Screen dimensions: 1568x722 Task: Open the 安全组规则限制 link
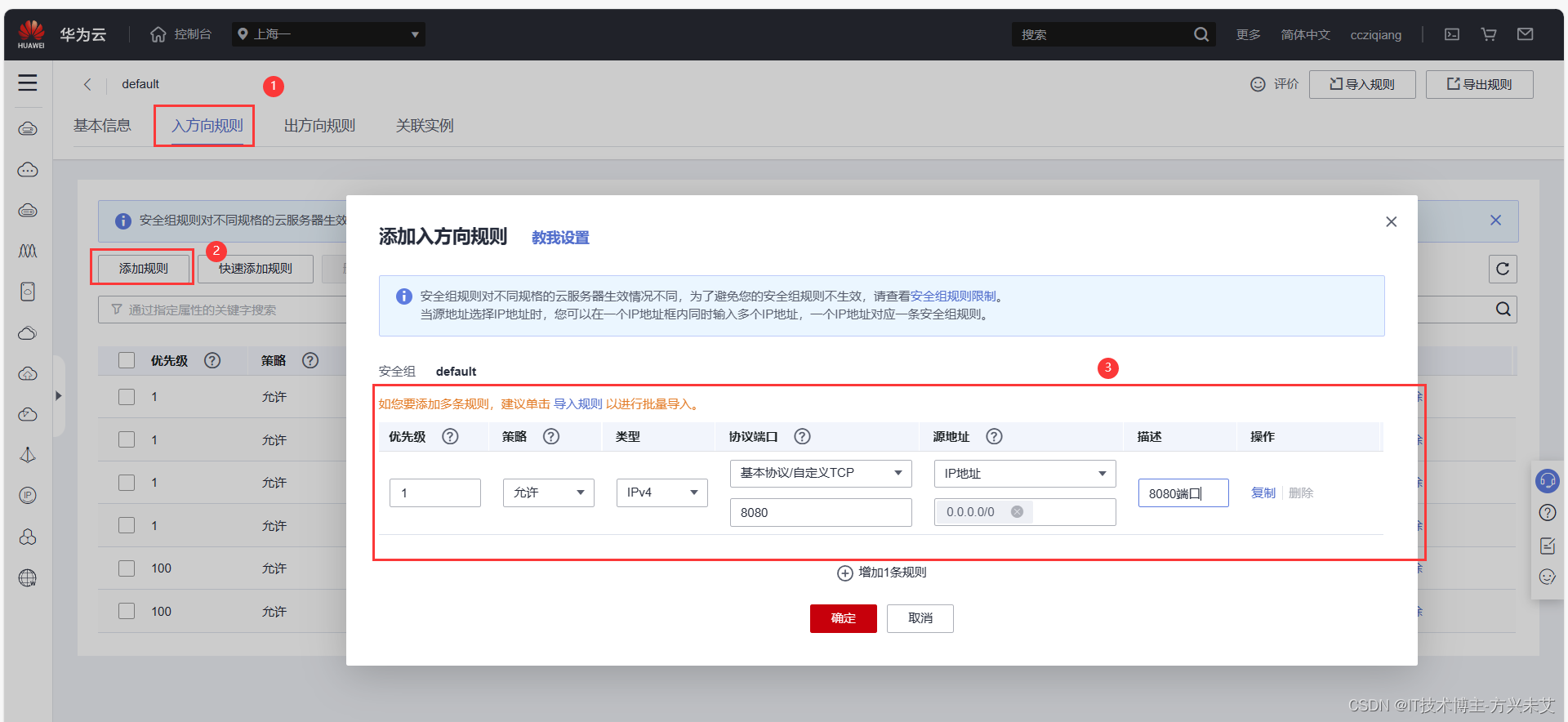click(x=953, y=296)
